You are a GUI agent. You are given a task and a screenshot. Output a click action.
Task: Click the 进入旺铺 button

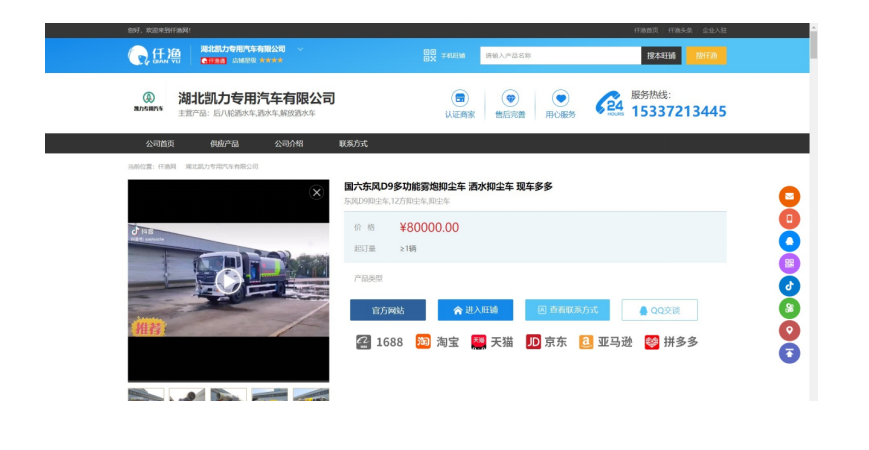click(476, 310)
